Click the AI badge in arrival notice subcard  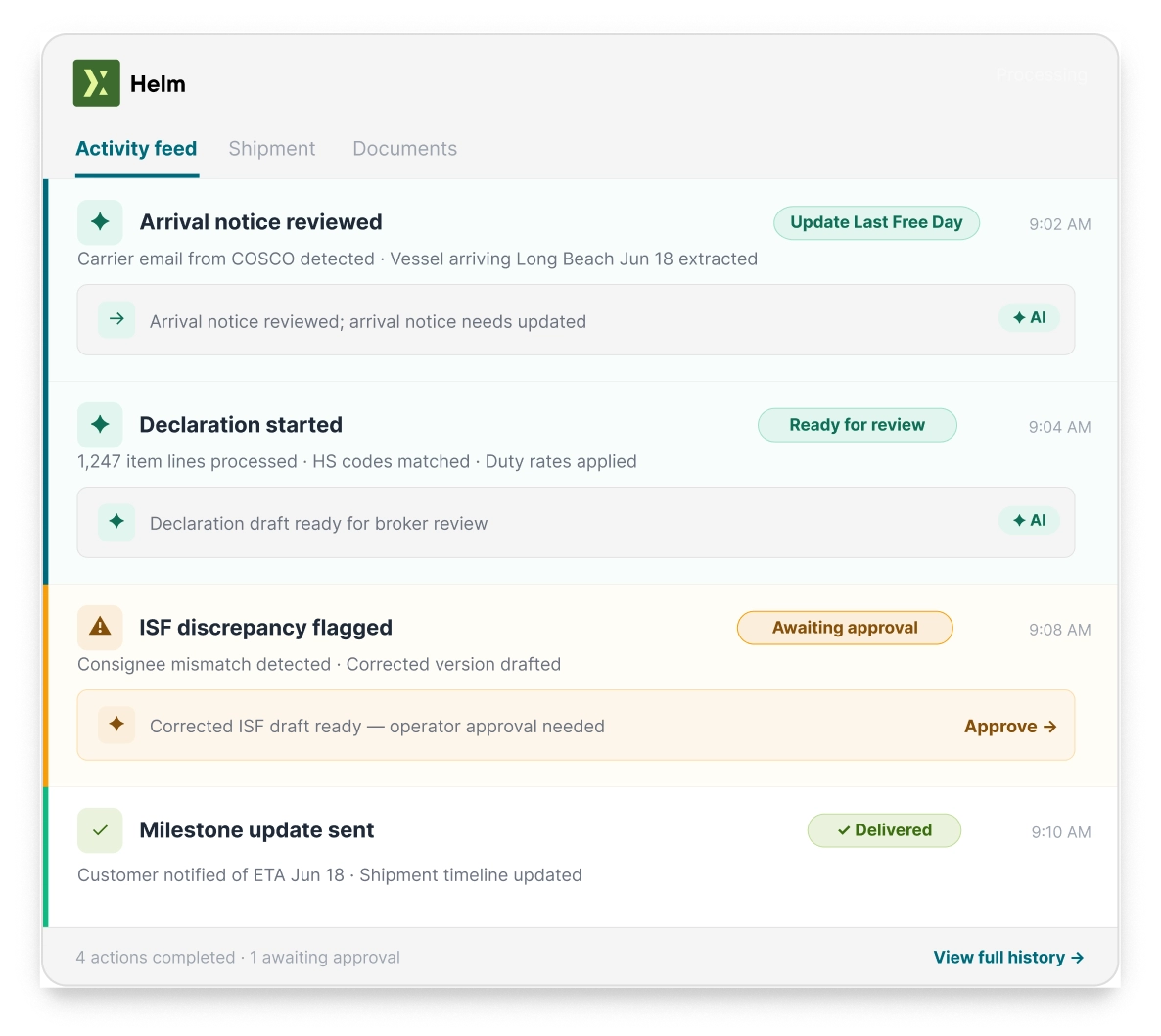[x=1029, y=317]
